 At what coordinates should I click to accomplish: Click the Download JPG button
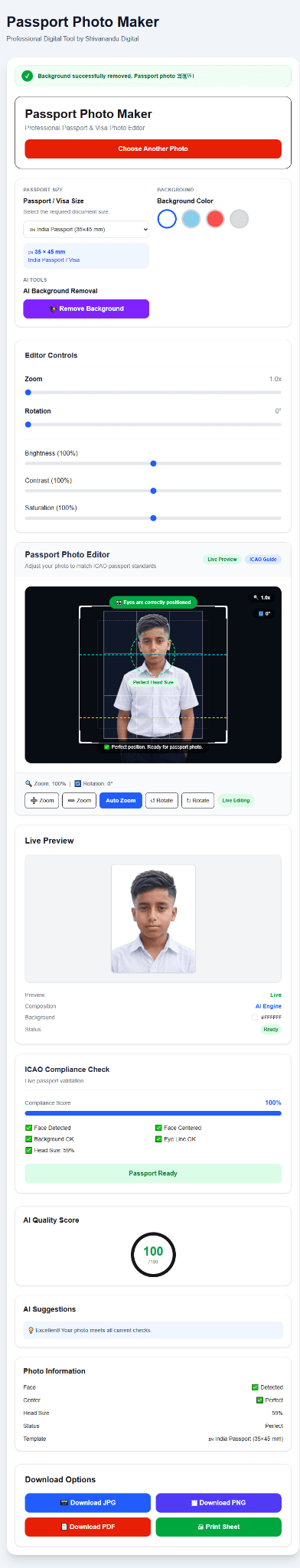(x=87, y=1502)
